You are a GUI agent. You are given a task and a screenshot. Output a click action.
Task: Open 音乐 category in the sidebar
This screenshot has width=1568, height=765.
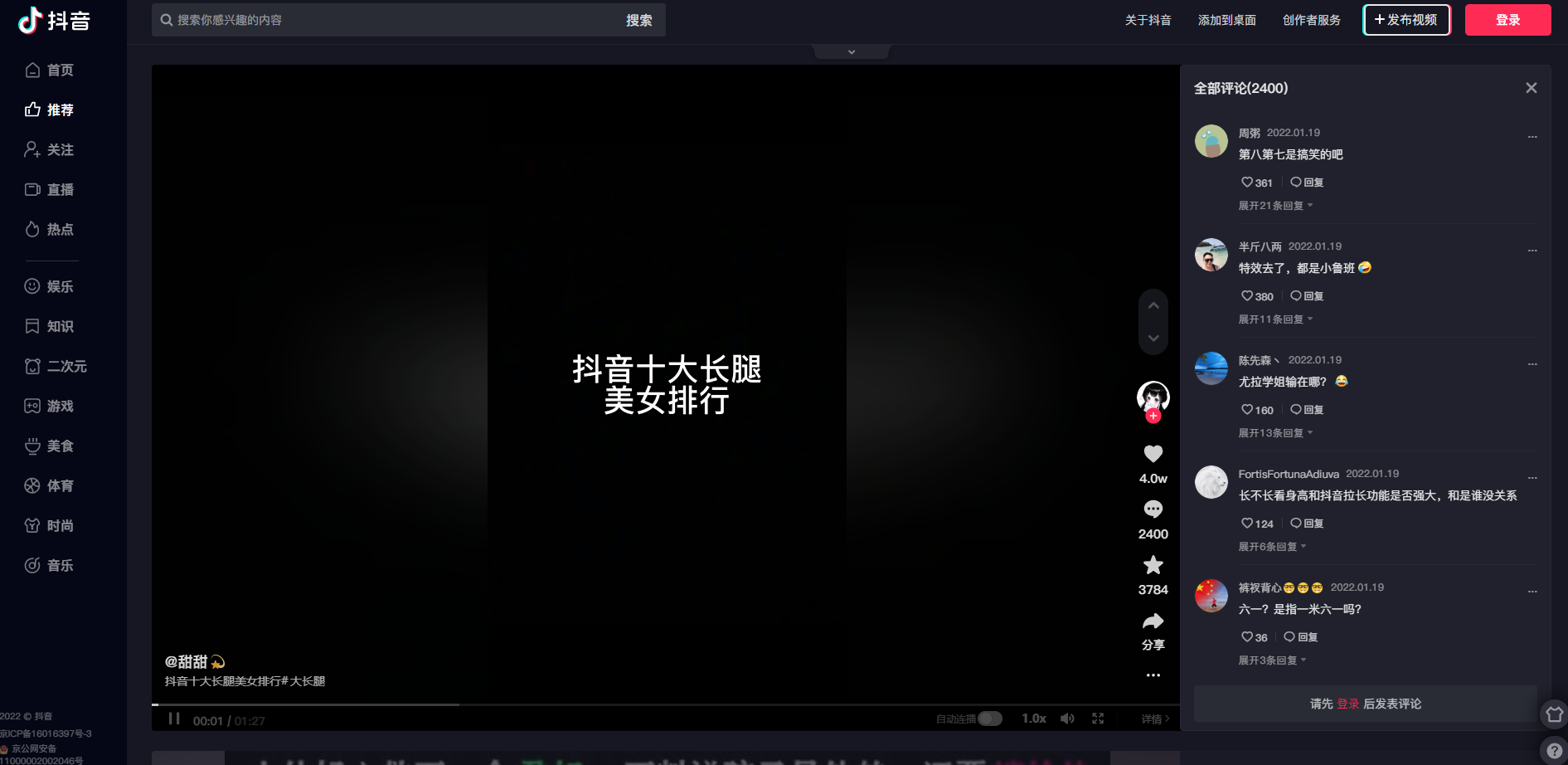(x=50, y=566)
